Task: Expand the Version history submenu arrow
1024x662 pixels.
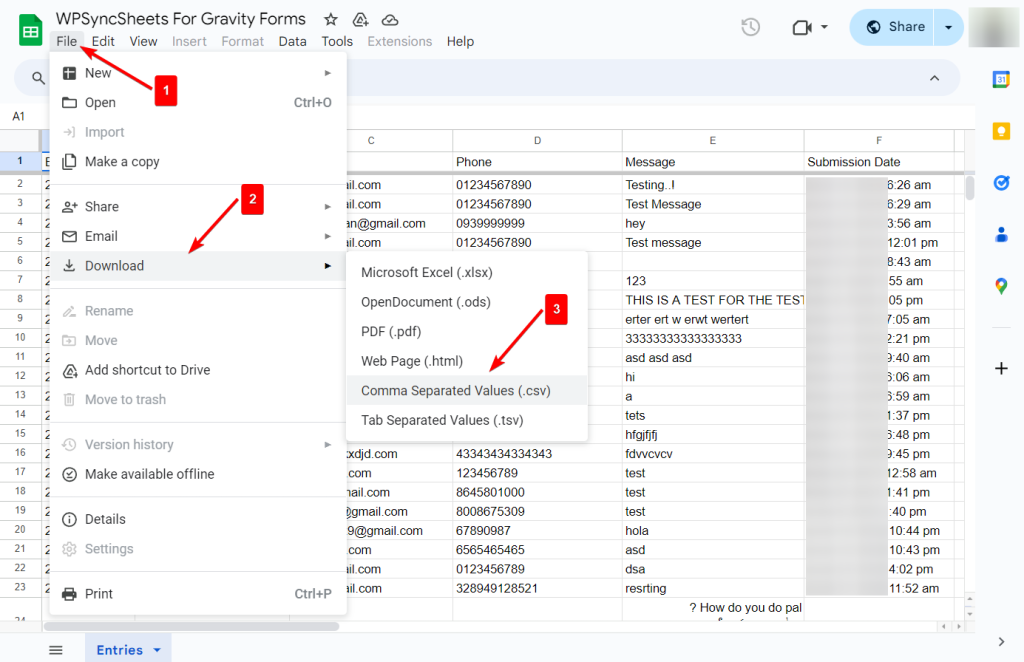Action: (328, 445)
